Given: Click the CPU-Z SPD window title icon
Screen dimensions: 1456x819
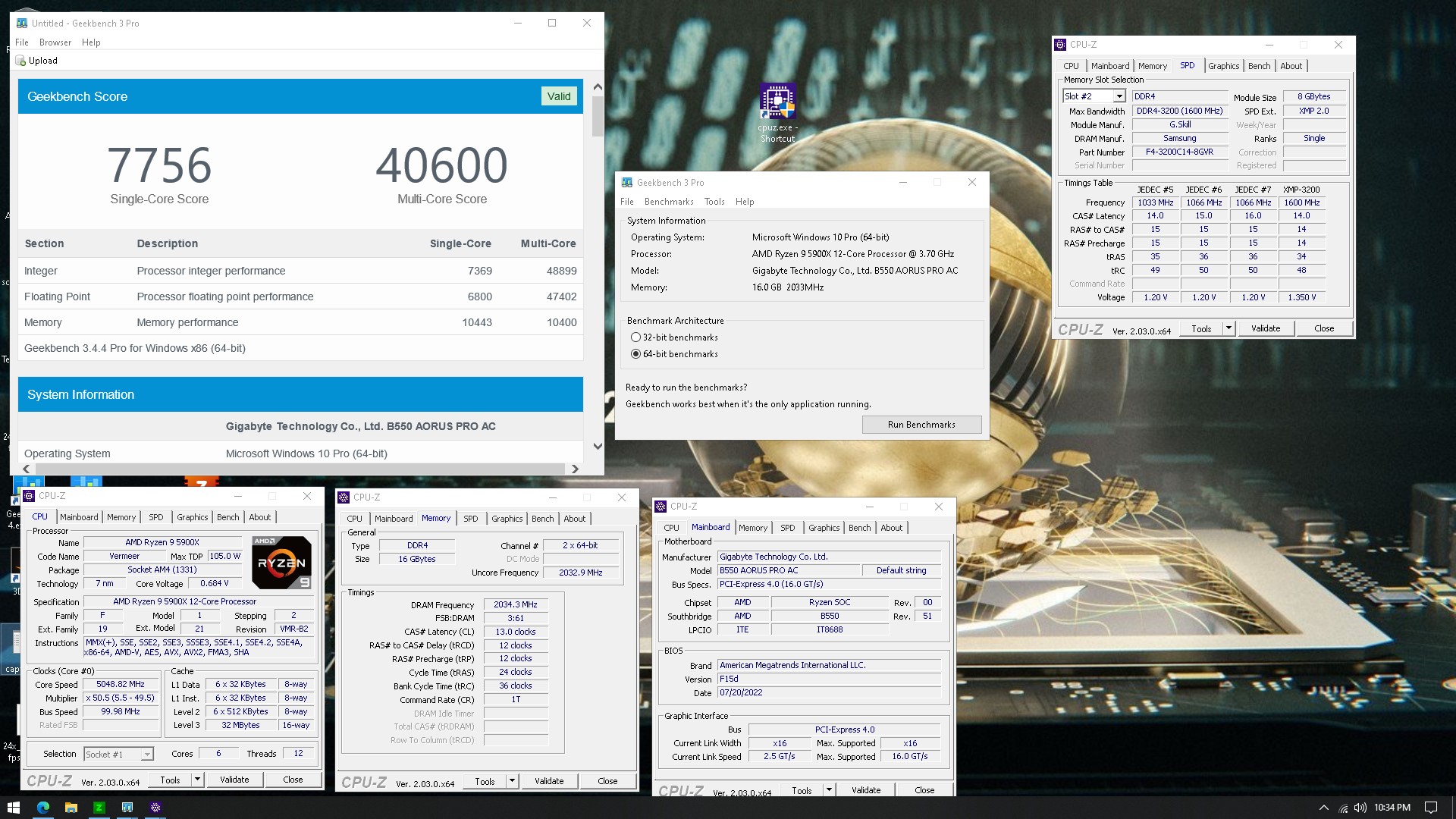Looking at the screenshot, I should 1059,45.
